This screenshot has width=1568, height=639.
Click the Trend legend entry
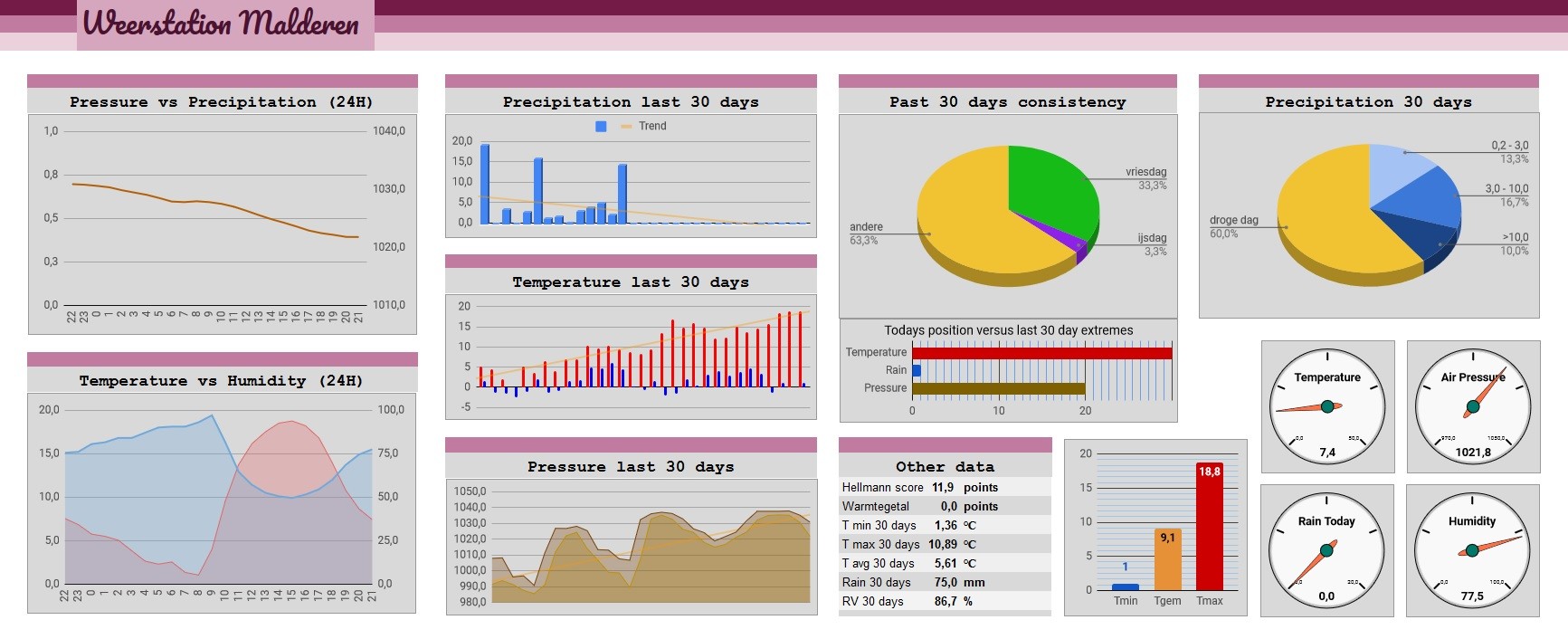[x=644, y=127]
